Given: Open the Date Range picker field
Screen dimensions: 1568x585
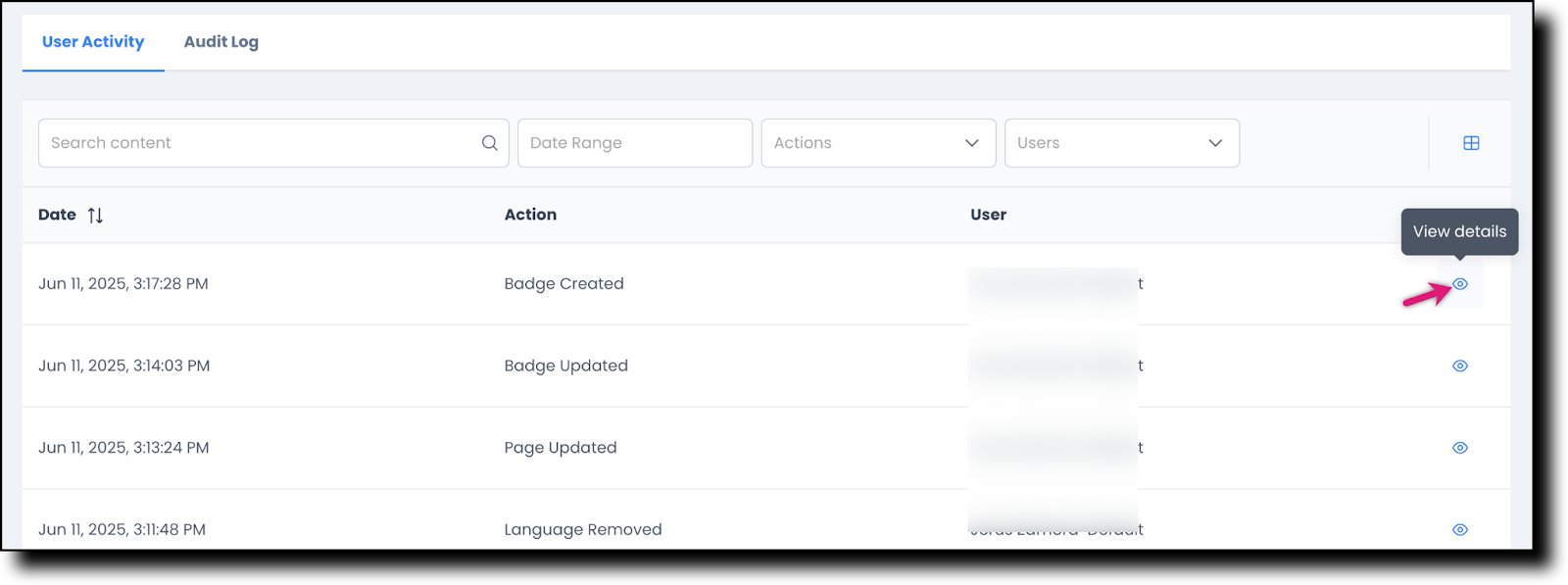Looking at the screenshot, I should click(634, 143).
